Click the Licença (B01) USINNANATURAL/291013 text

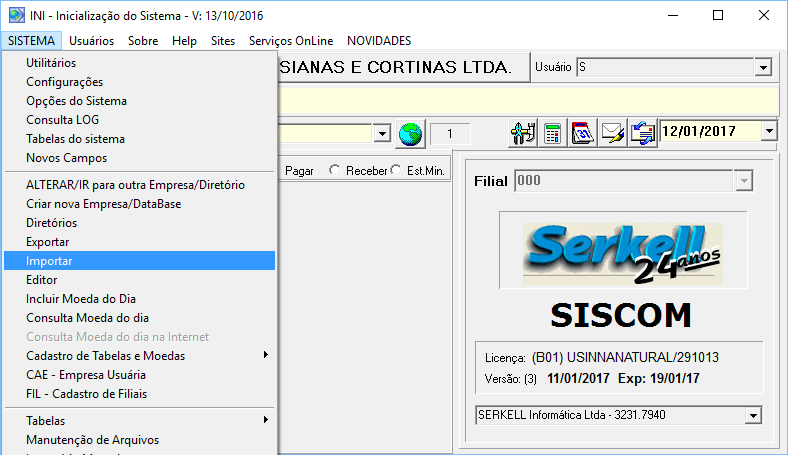602,357
